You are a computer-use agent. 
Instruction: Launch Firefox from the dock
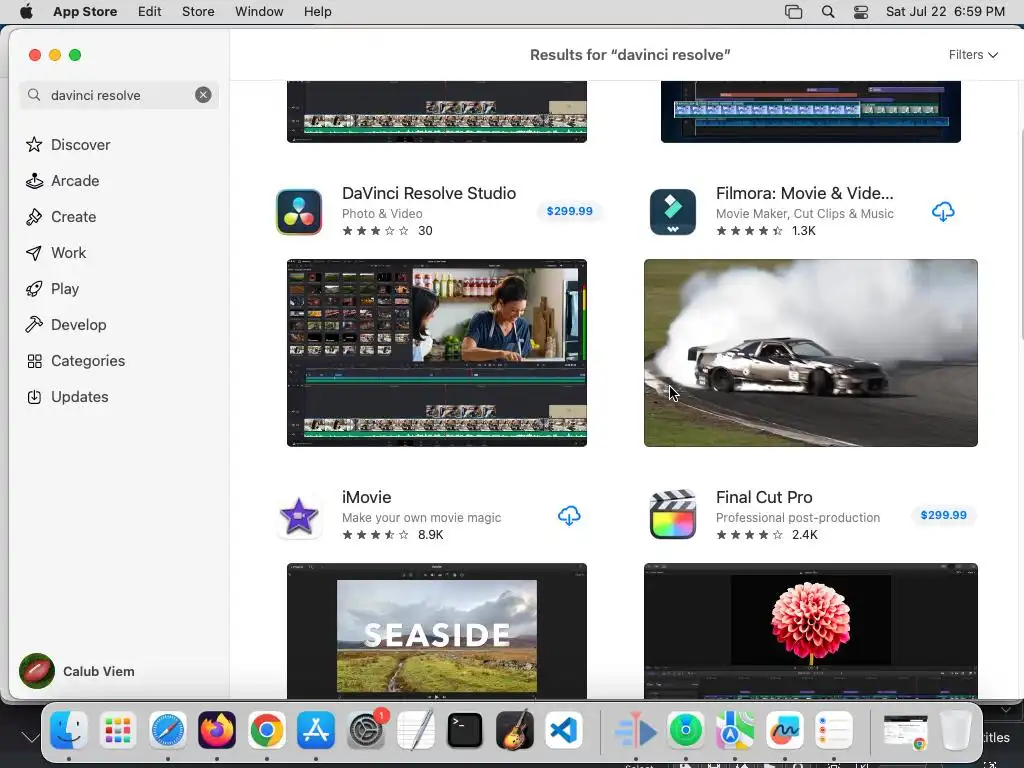pos(217,730)
